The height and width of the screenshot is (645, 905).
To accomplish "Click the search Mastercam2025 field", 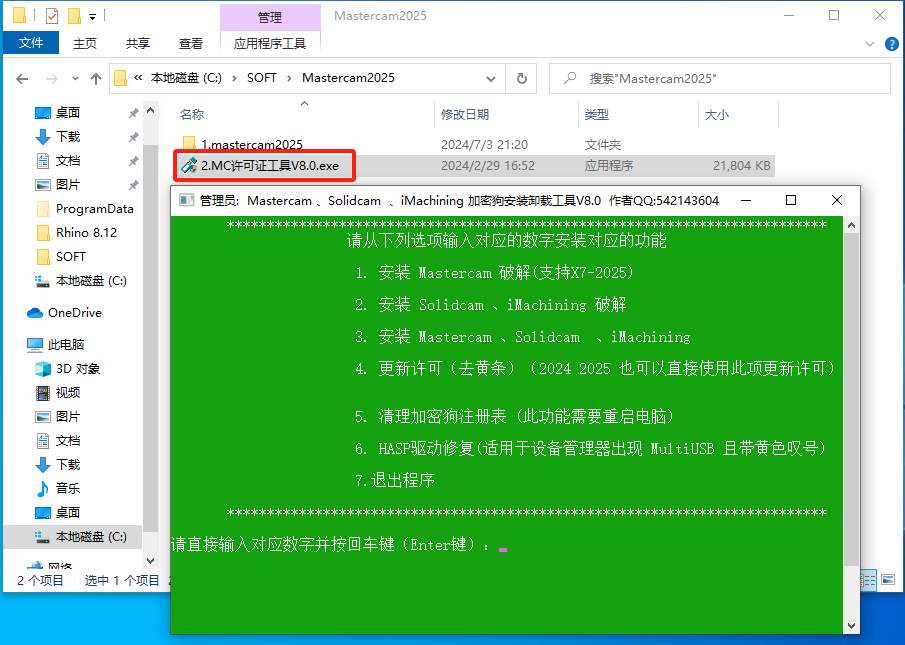I will 720,78.
